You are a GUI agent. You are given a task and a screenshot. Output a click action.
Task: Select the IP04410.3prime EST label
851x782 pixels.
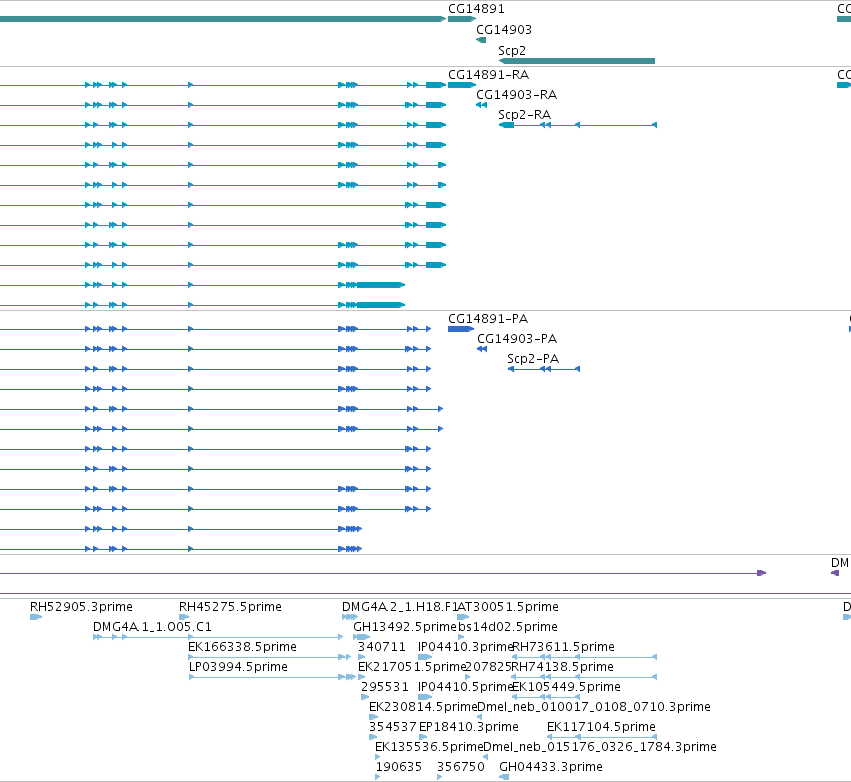click(465, 647)
